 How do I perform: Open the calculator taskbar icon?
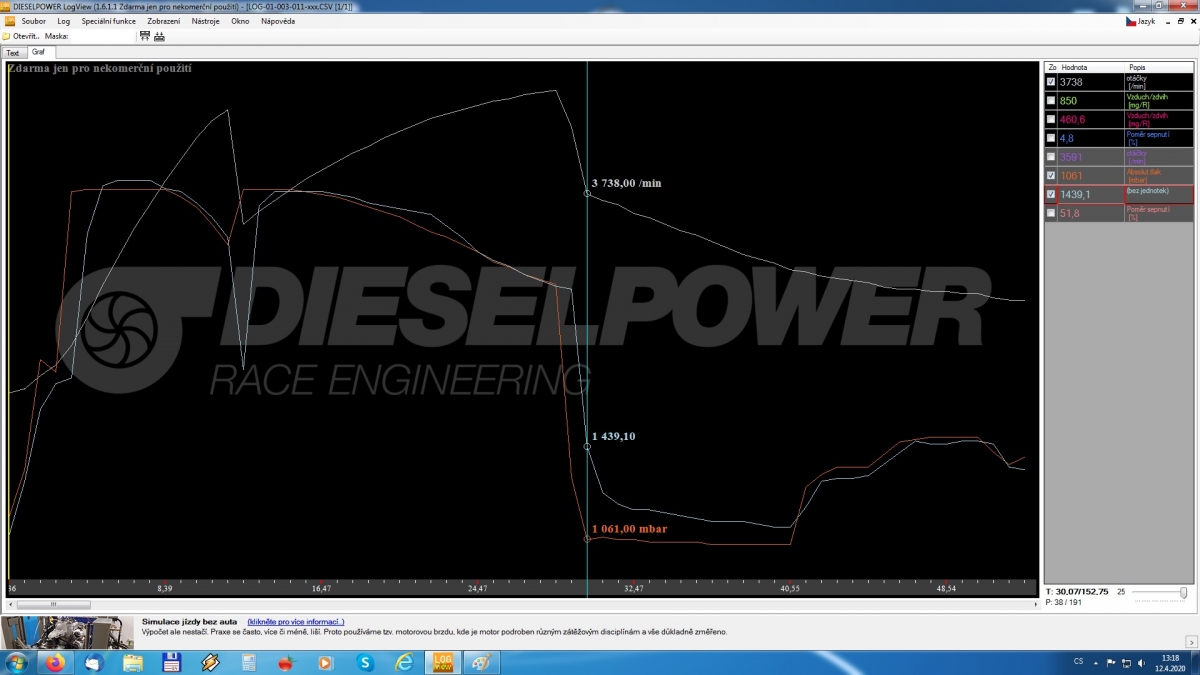click(x=248, y=662)
